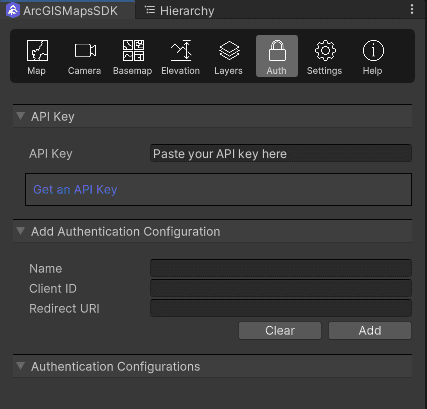Image resolution: width=427 pixels, height=409 pixels.
Task: Click the Name field label
Action: tap(46, 269)
